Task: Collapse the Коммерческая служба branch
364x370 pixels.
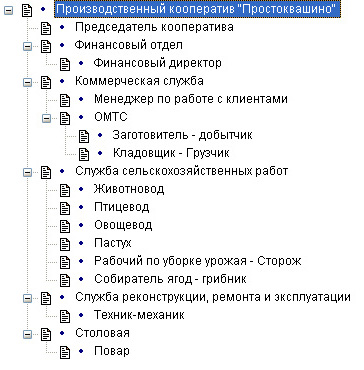Action: (x=27, y=82)
